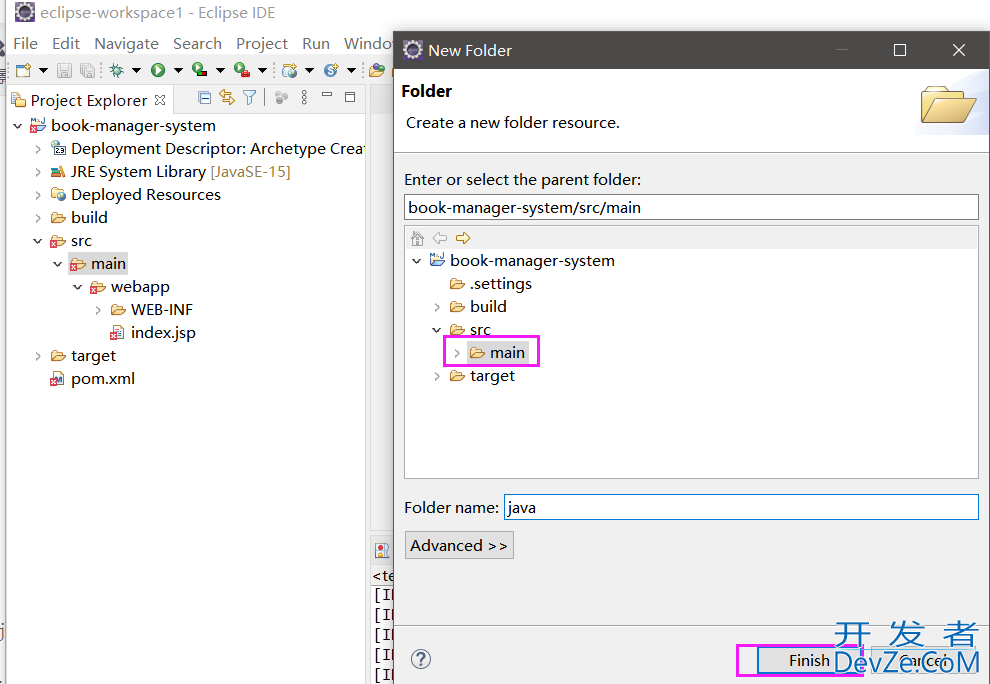This screenshot has height=684, width=990.
Task: Open dropdown arrow next to Run icon
Action: coord(178,70)
